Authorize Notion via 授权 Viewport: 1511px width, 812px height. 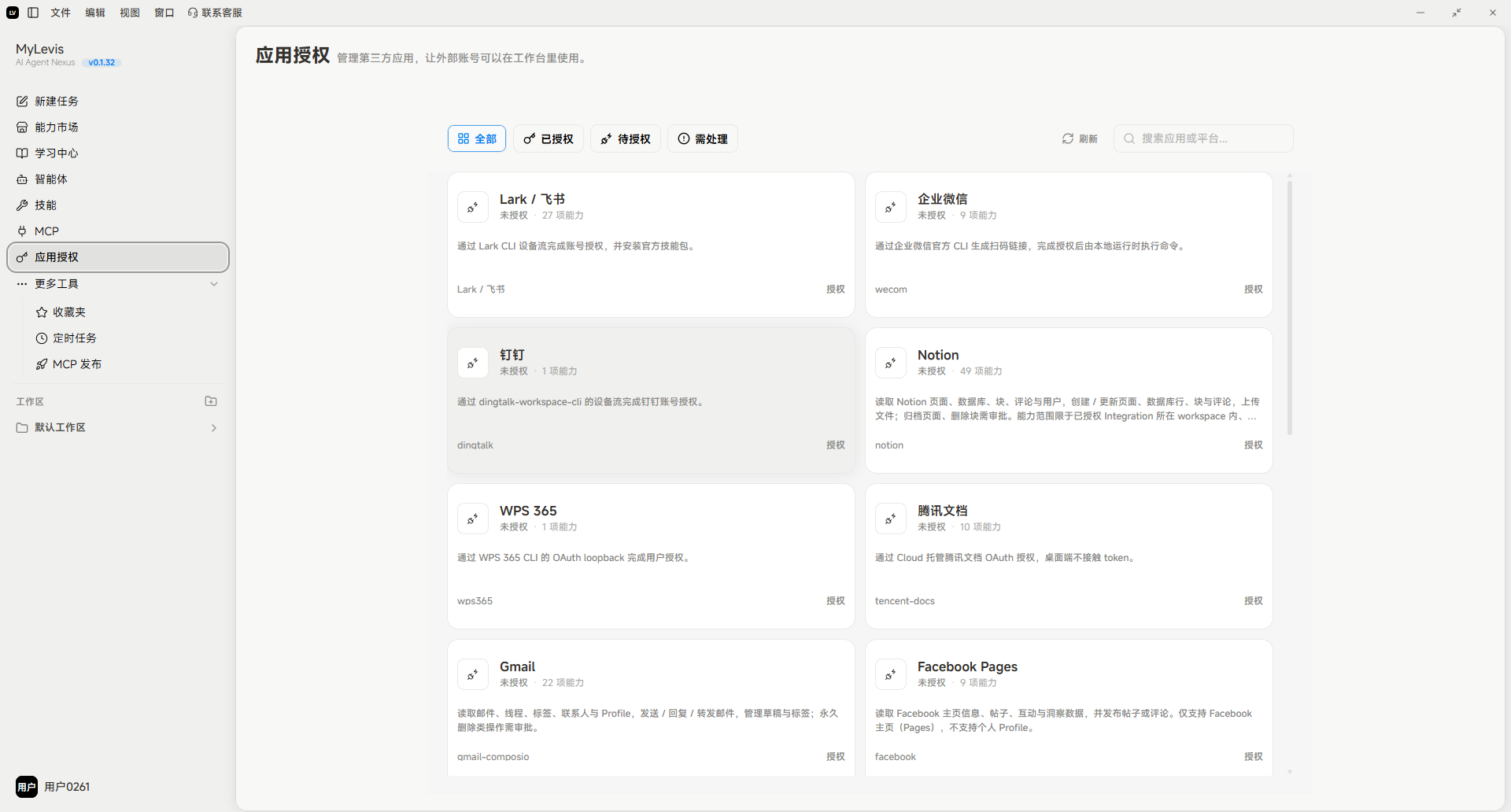point(1254,445)
